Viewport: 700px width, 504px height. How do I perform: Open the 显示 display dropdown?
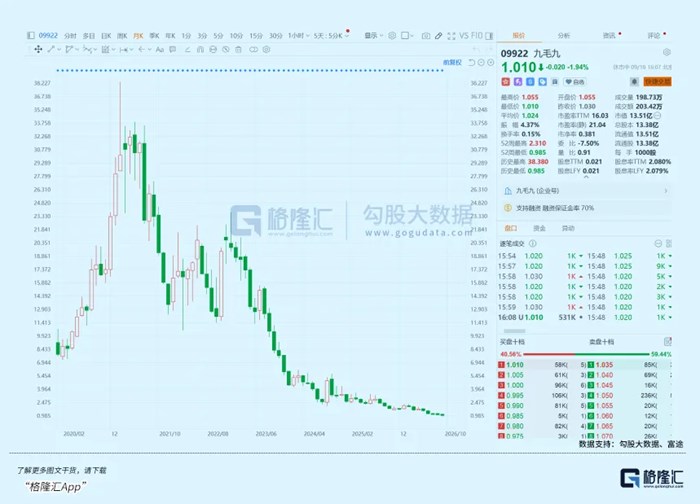click(374, 36)
